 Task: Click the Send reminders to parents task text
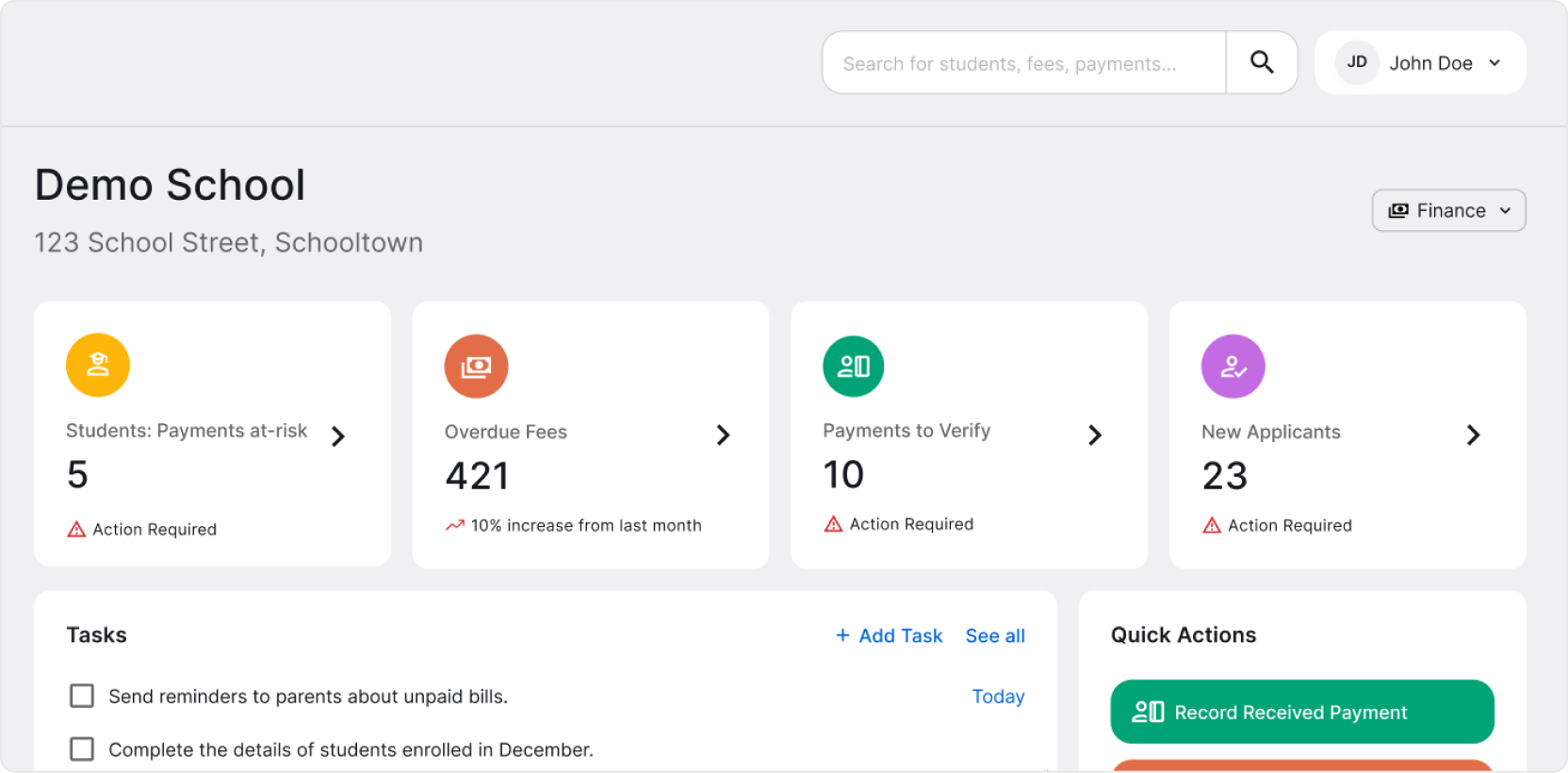[x=308, y=696]
